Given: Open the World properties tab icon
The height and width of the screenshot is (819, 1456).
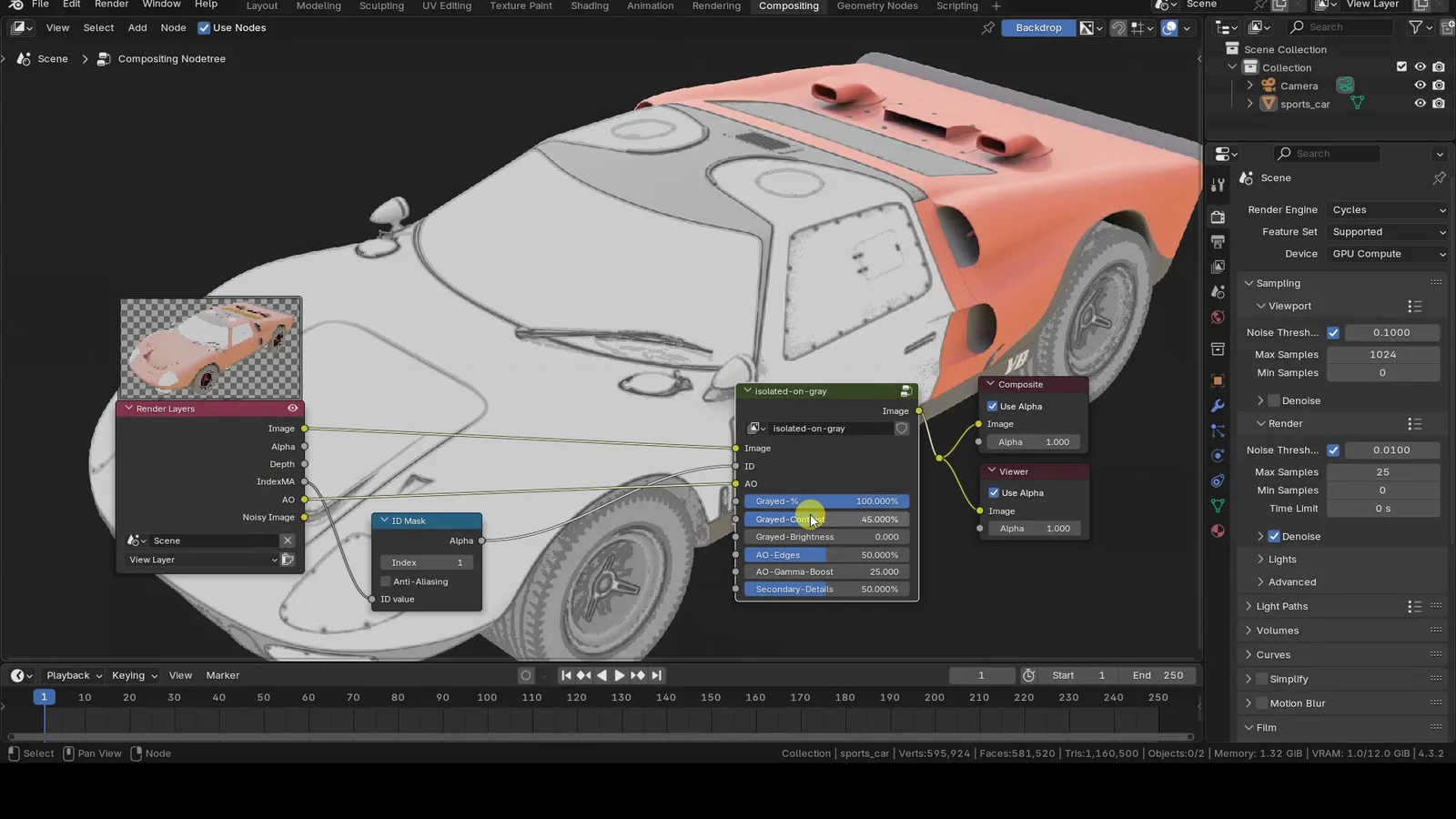Looking at the screenshot, I should [1218, 317].
